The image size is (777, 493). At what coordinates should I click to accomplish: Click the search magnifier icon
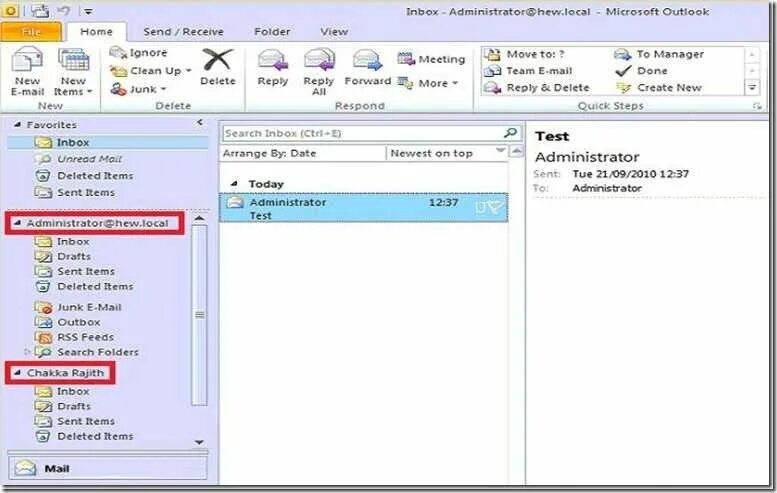coord(510,133)
